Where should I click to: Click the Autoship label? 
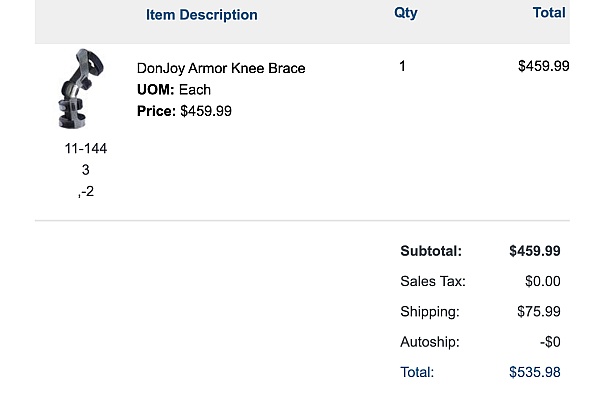coord(430,341)
